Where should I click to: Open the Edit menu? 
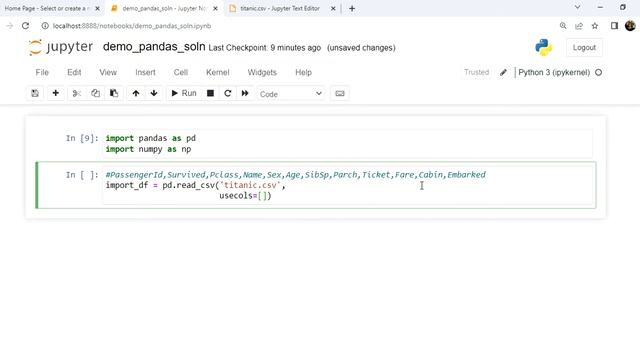tap(74, 72)
